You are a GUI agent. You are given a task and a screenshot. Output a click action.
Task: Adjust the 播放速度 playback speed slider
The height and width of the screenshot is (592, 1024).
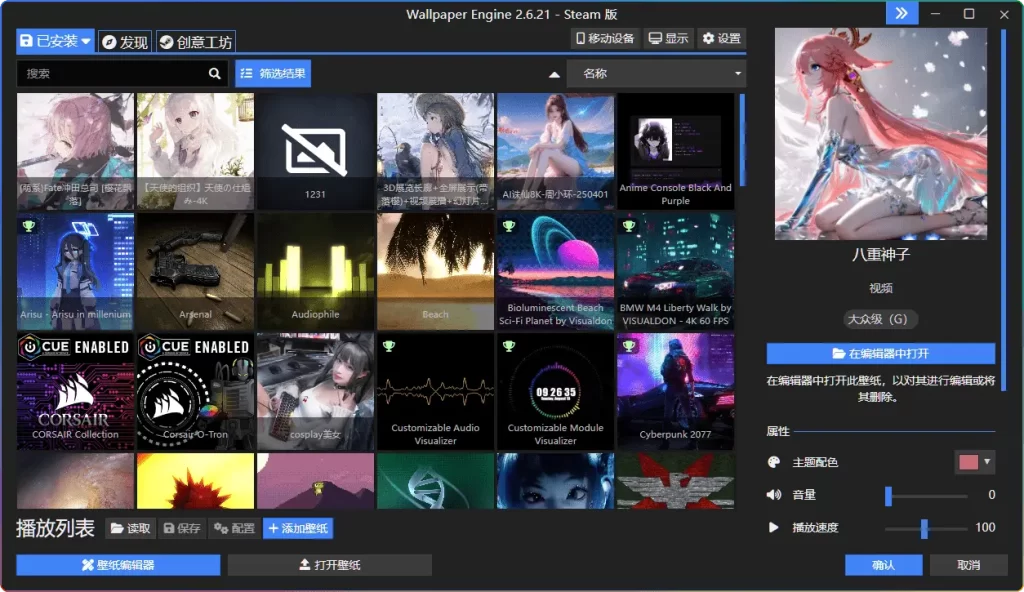pyautogui.click(x=926, y=528)
